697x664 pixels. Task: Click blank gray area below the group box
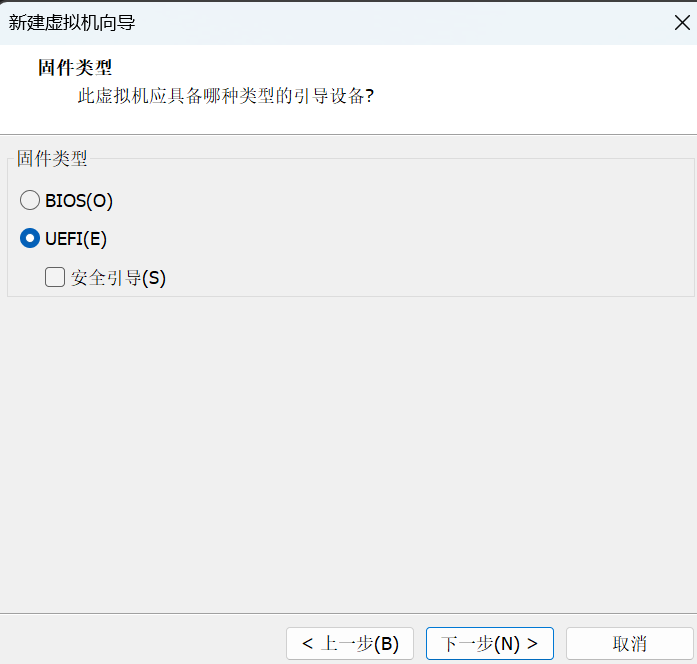pyautogui.click(x=348, y=450)
